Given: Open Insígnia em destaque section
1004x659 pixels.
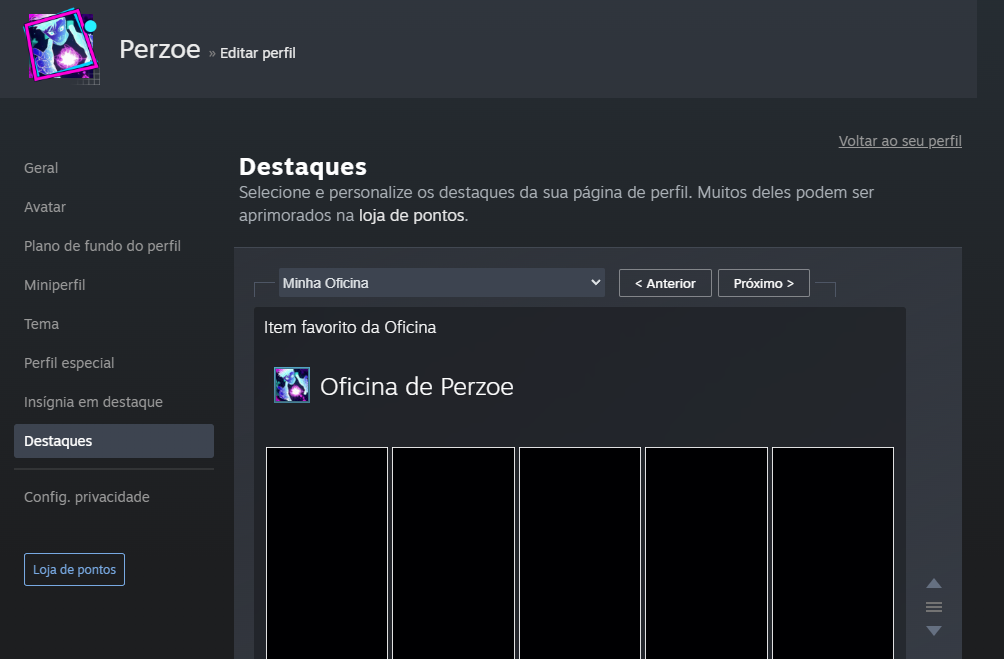Looking at the screenshot, I should pyautogui.click(x=93, y=402).
